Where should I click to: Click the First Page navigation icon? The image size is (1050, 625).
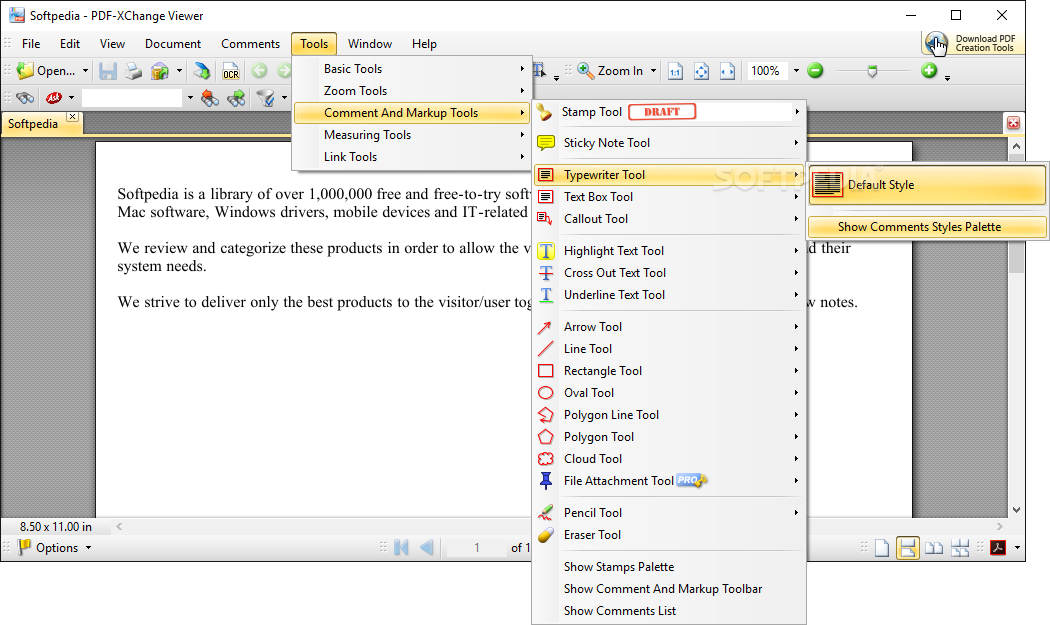402,547
